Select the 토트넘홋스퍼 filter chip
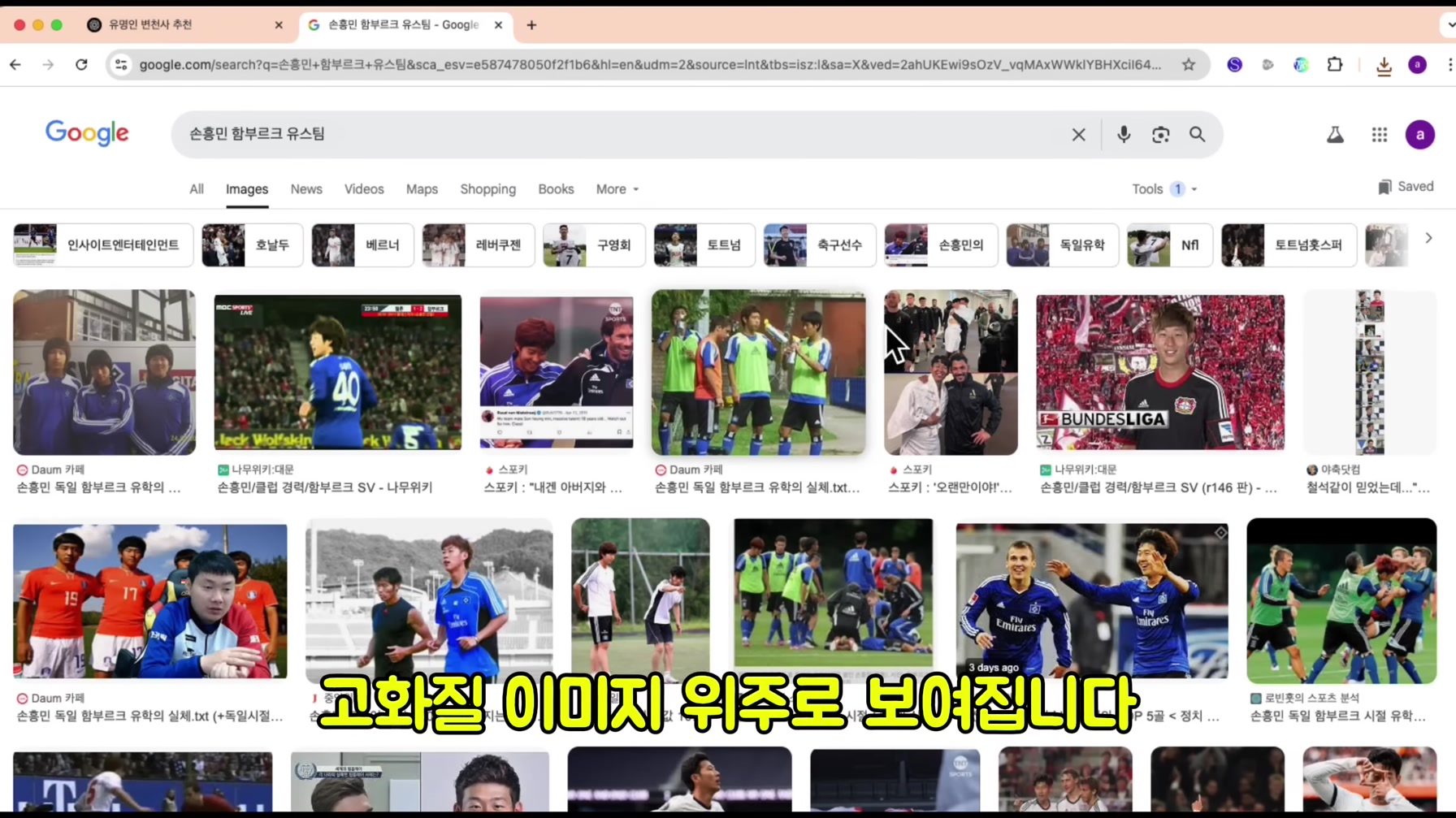 (1289, 245)
